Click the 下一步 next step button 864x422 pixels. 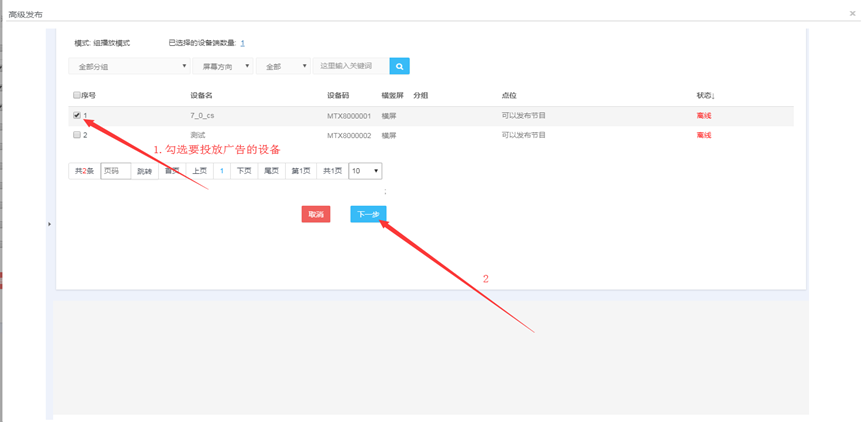coord(368,214)
